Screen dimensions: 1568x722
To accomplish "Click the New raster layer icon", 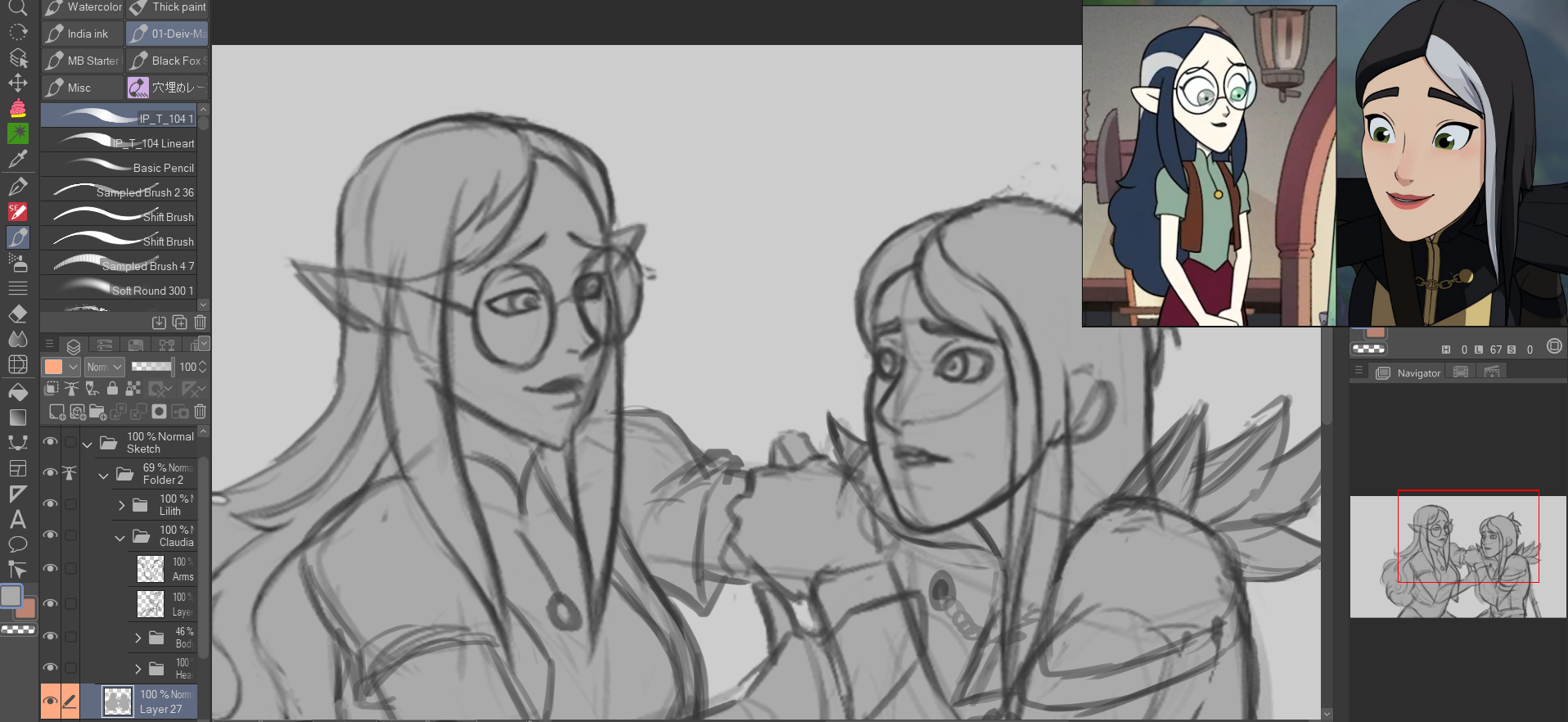I will [x=56, y=412].
